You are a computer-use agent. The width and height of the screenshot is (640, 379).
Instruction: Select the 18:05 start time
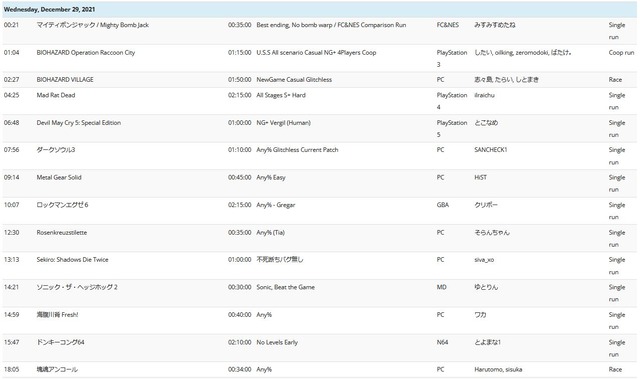point(11,369)
